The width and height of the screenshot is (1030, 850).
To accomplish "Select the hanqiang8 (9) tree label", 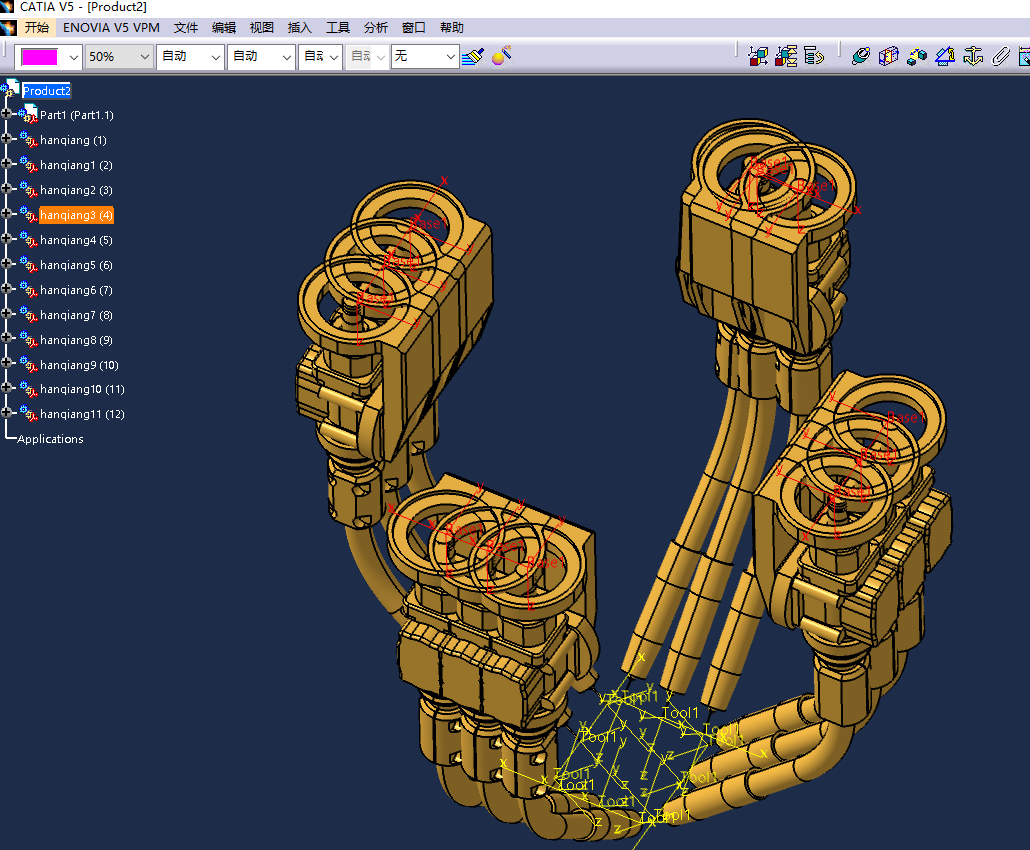I will click(76, 340).
